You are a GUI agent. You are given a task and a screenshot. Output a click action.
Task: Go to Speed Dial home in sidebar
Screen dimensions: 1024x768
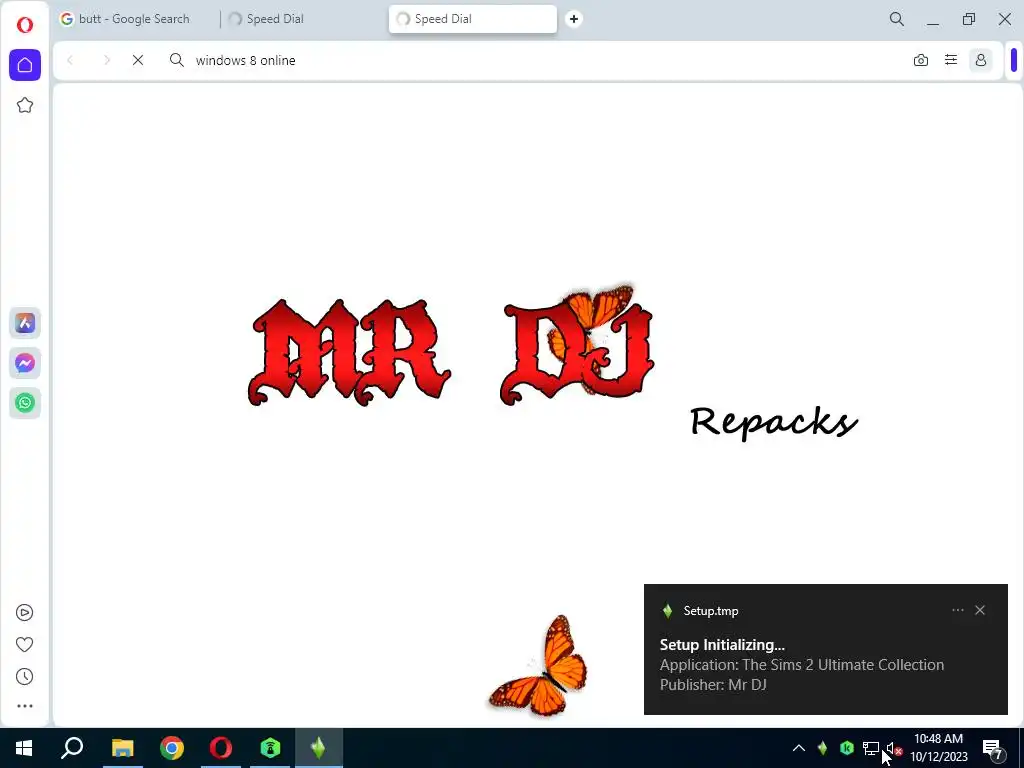(x=25, y=65)
